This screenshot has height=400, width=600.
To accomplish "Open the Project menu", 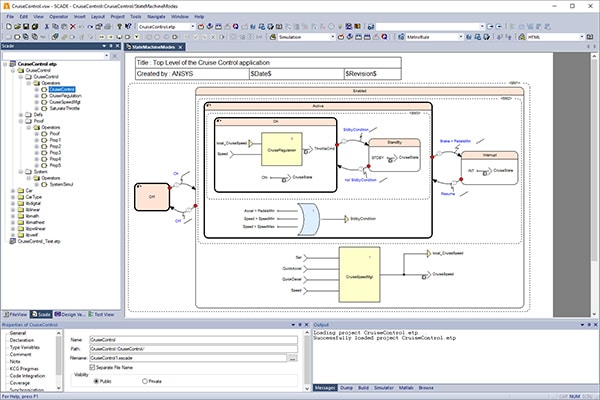I will click(117, 16).
